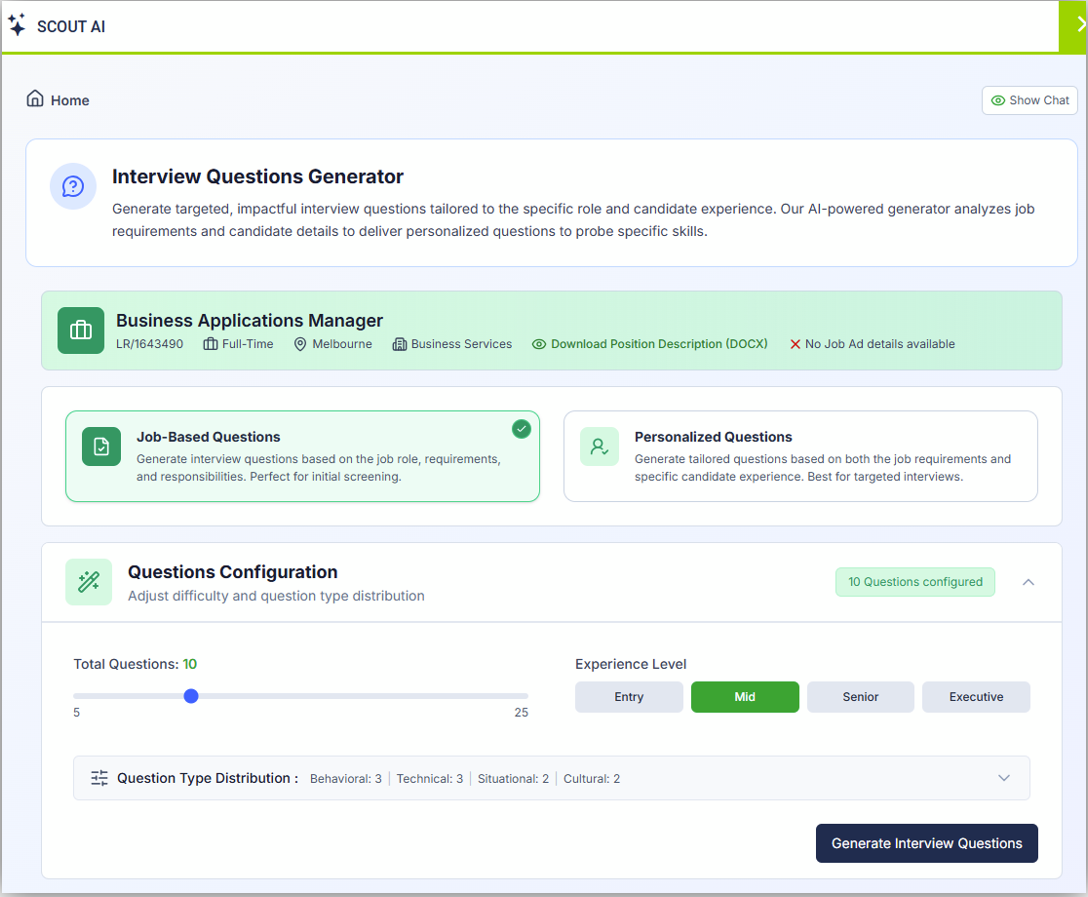Select the Job-Based Questions option card

click(302, 456)
